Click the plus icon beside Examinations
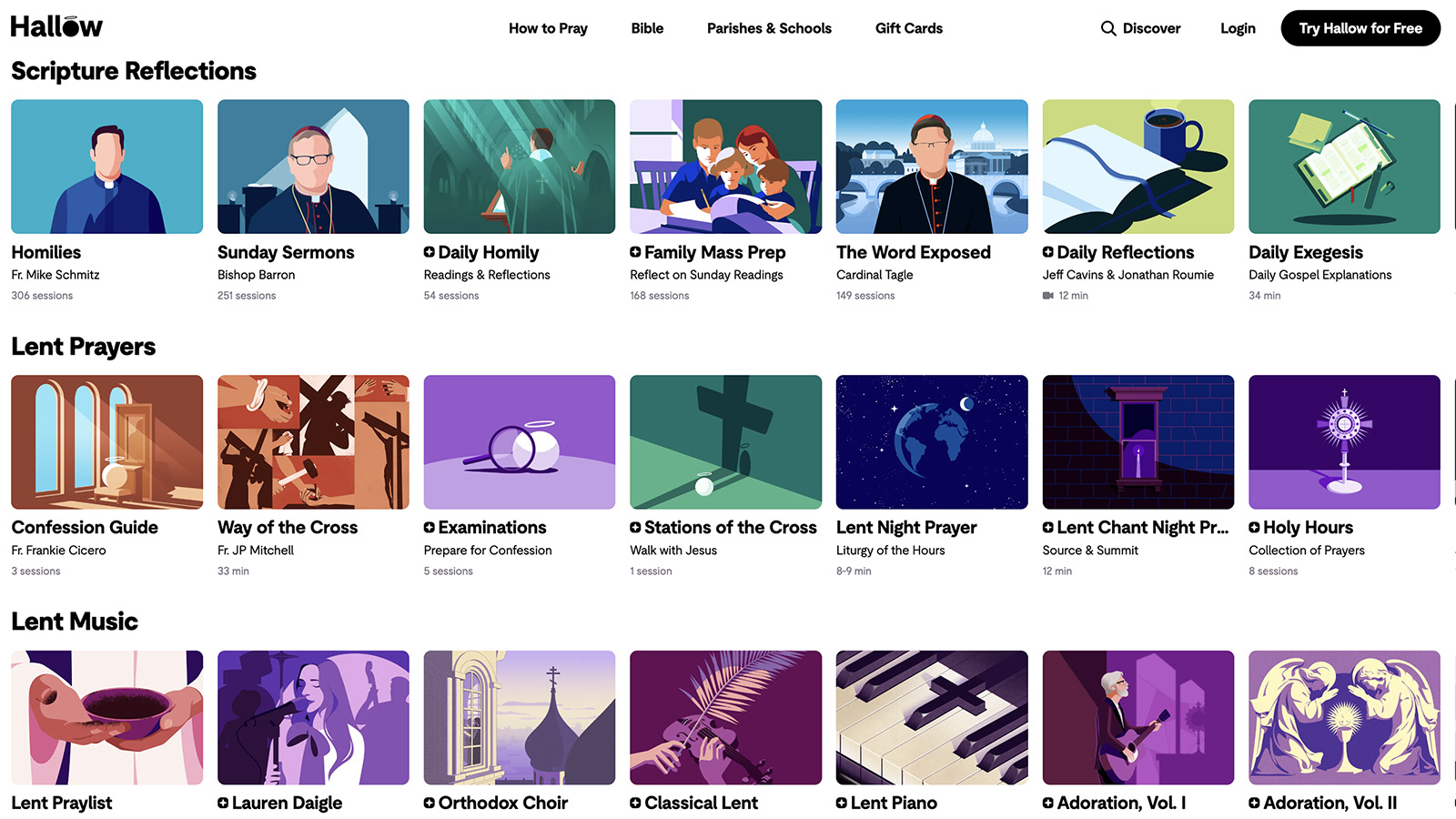Viewport: 1456px width, 819px height. click(430, 527)
